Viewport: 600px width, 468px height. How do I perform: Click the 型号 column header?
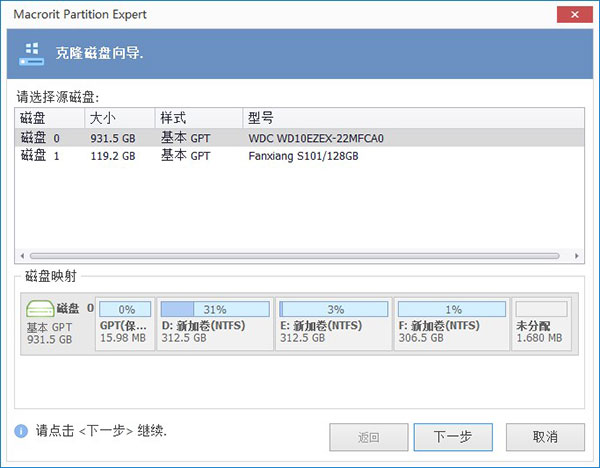click(414, 118)
